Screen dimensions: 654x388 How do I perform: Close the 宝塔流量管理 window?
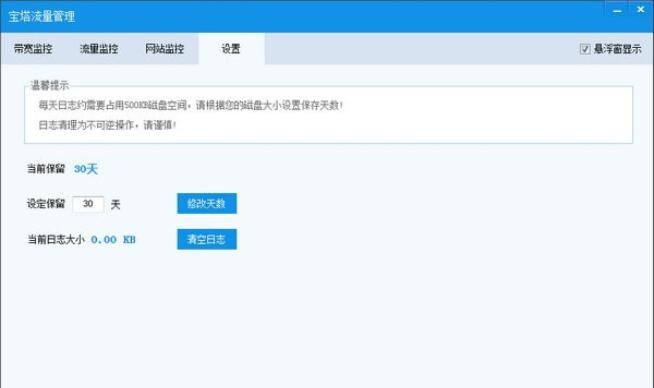coord(641,10)
